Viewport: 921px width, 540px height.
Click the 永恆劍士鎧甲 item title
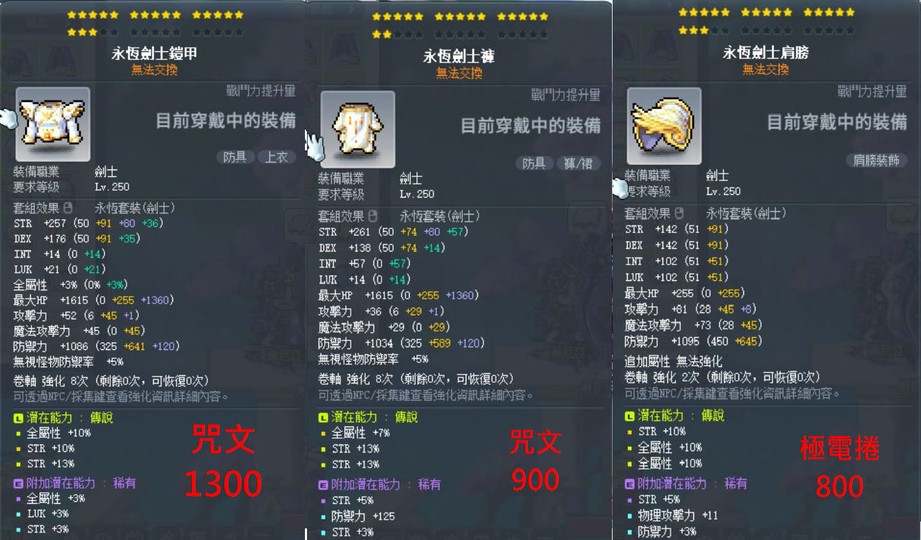(154, 53)
